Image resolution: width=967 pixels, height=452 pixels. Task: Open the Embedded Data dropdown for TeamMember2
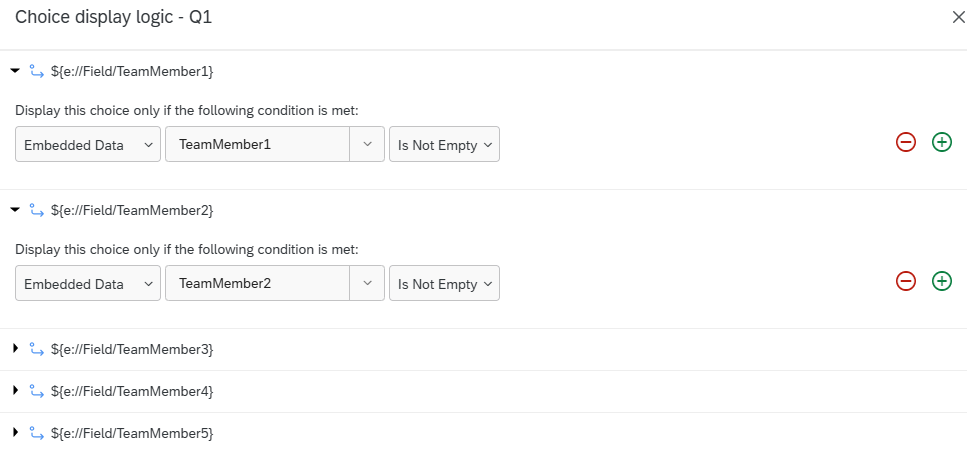point(88,283)
